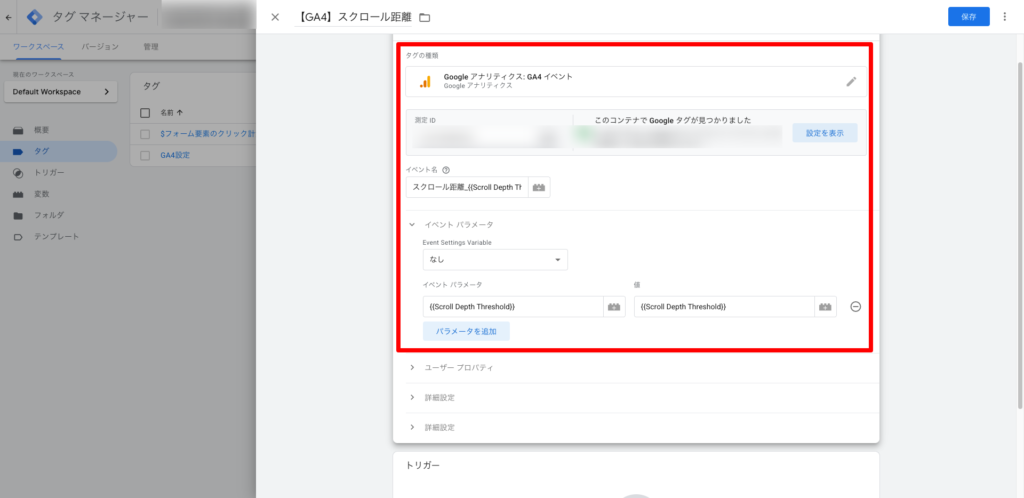The height and width of the screenshot is (498, 1024).
Task: Open the Event Settings Variable dropdown
Action: point(495,260)
